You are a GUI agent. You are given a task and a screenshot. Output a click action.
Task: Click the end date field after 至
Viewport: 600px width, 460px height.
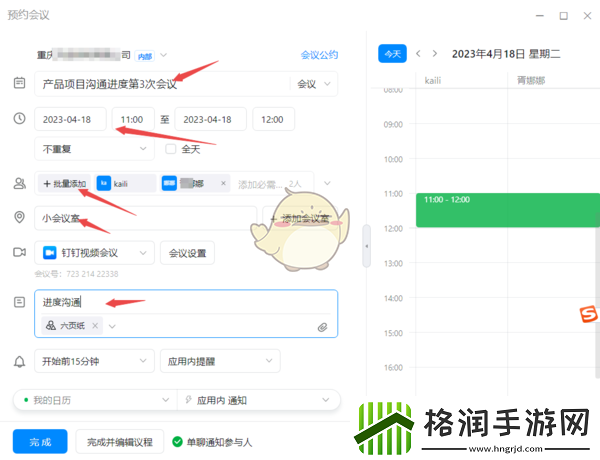[x=210, y=119]
